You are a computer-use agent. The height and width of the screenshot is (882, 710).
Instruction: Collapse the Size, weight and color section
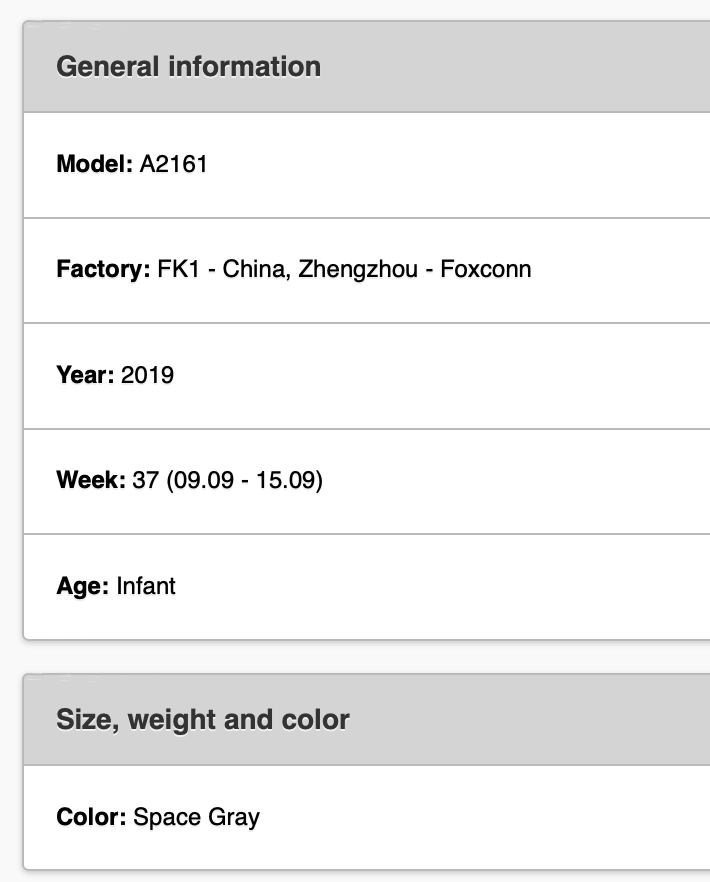(x=367, y=719)
